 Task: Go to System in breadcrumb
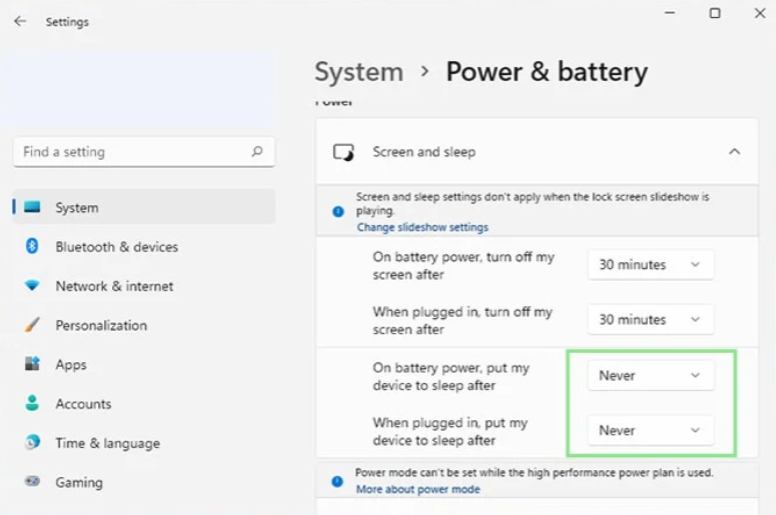coord(359,72)
